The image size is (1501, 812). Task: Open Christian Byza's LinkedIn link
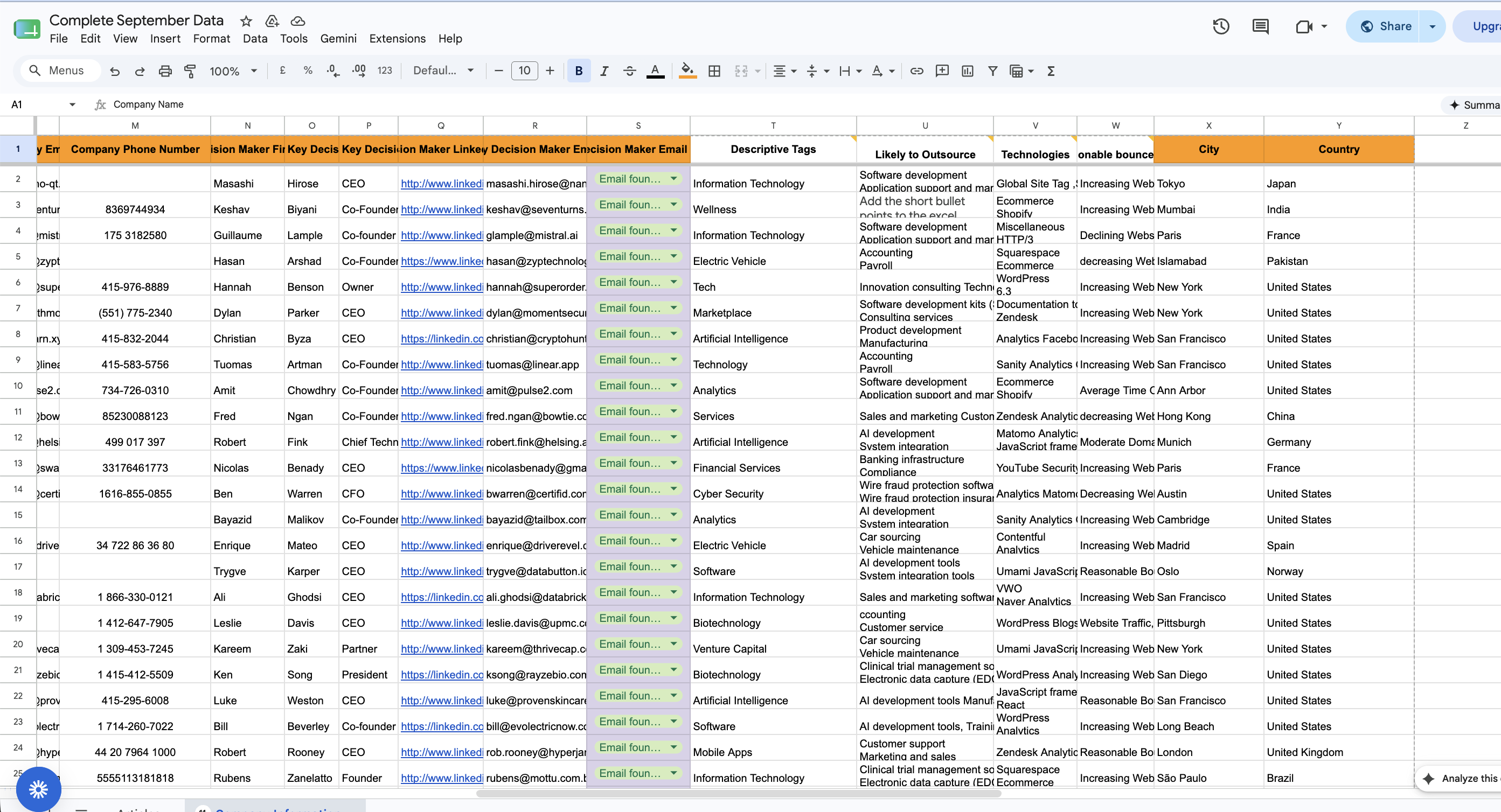click(442, 339)
